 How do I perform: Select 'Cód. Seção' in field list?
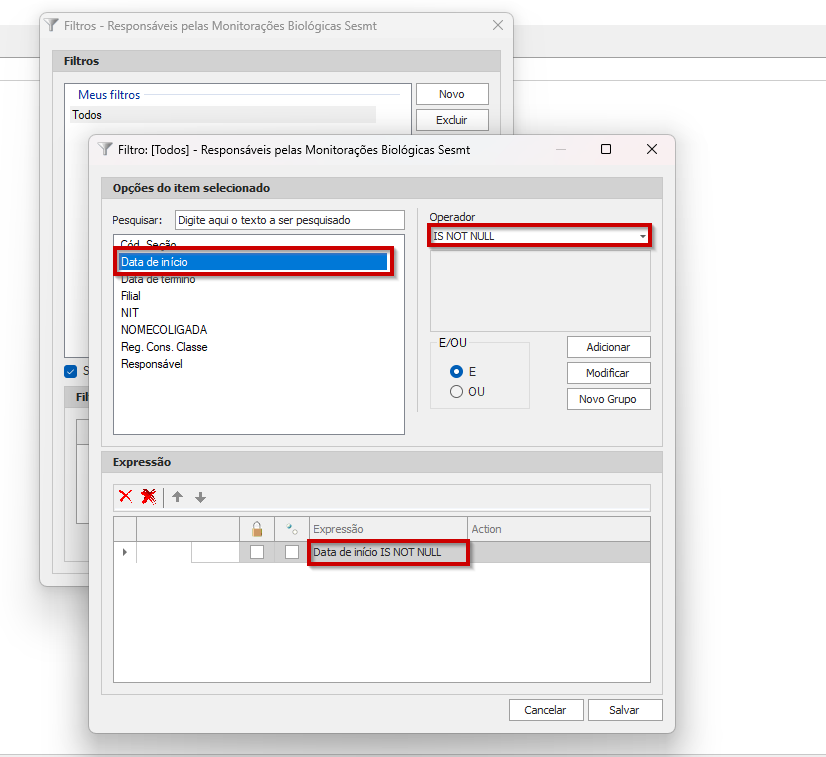coord(148,244)
